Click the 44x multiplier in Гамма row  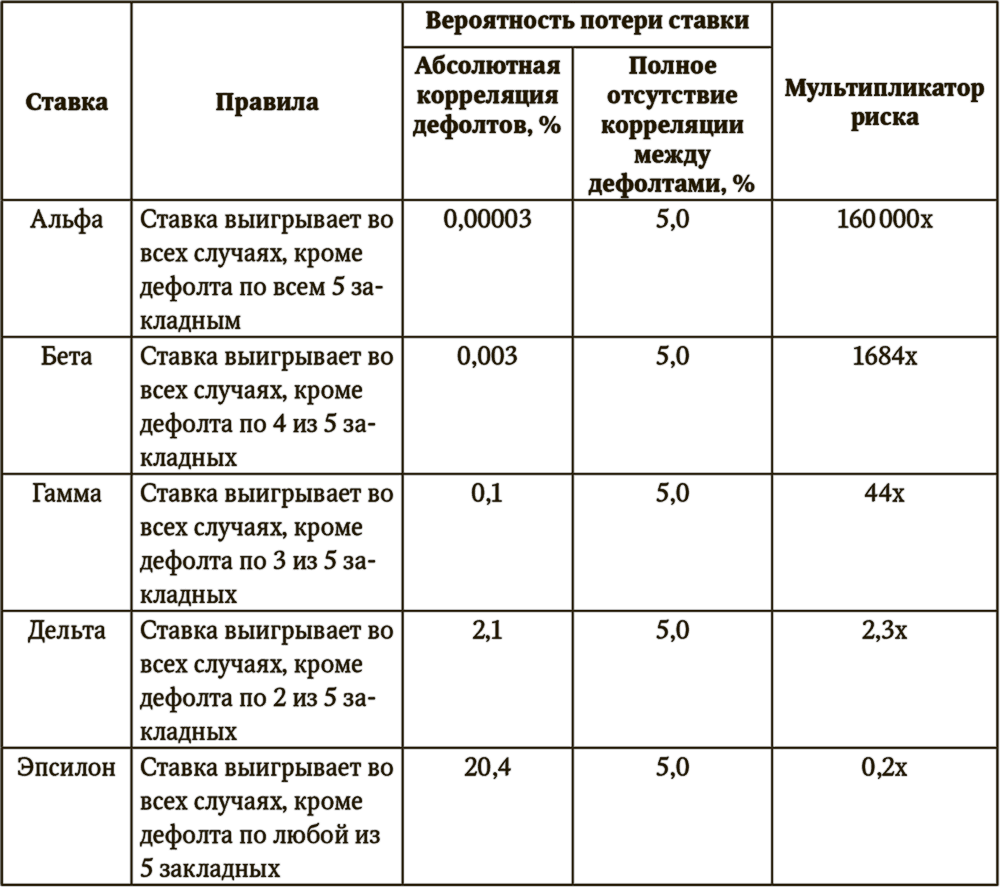pos(884,495)
